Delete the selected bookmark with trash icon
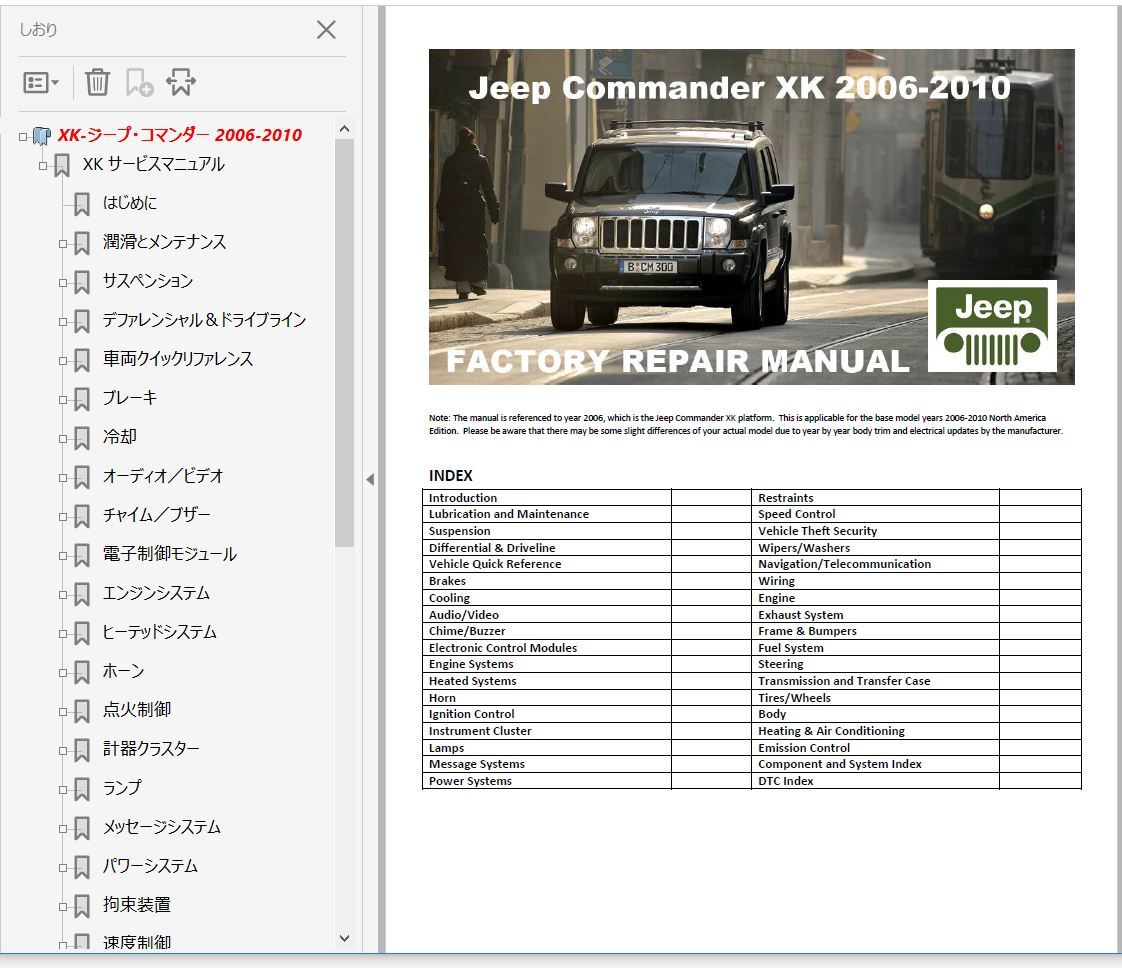The width and height of the screenshot is (1122, 968). pyautogui.click(x=97, y=82)
